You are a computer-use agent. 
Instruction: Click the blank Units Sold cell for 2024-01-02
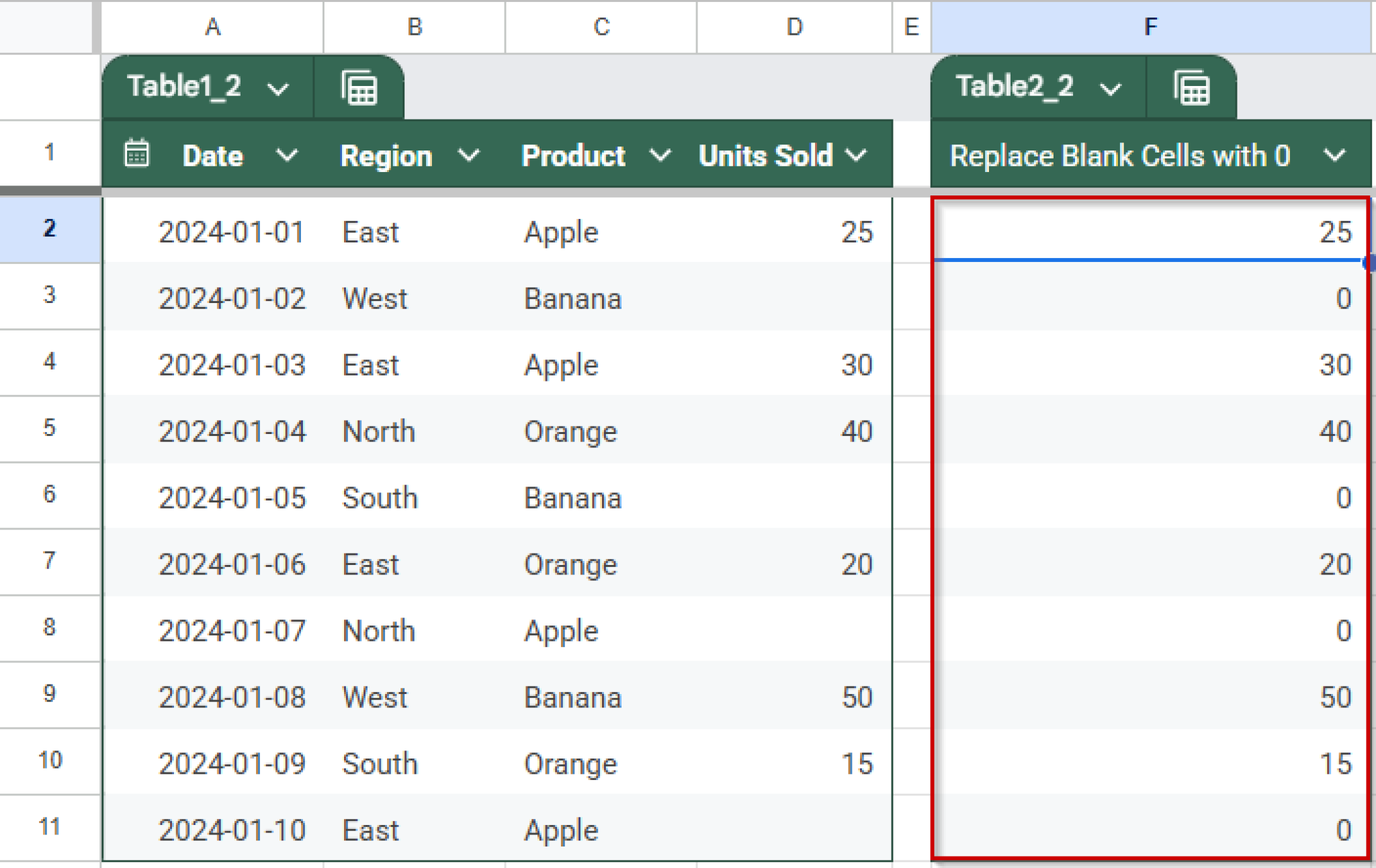tap(794, 298)
